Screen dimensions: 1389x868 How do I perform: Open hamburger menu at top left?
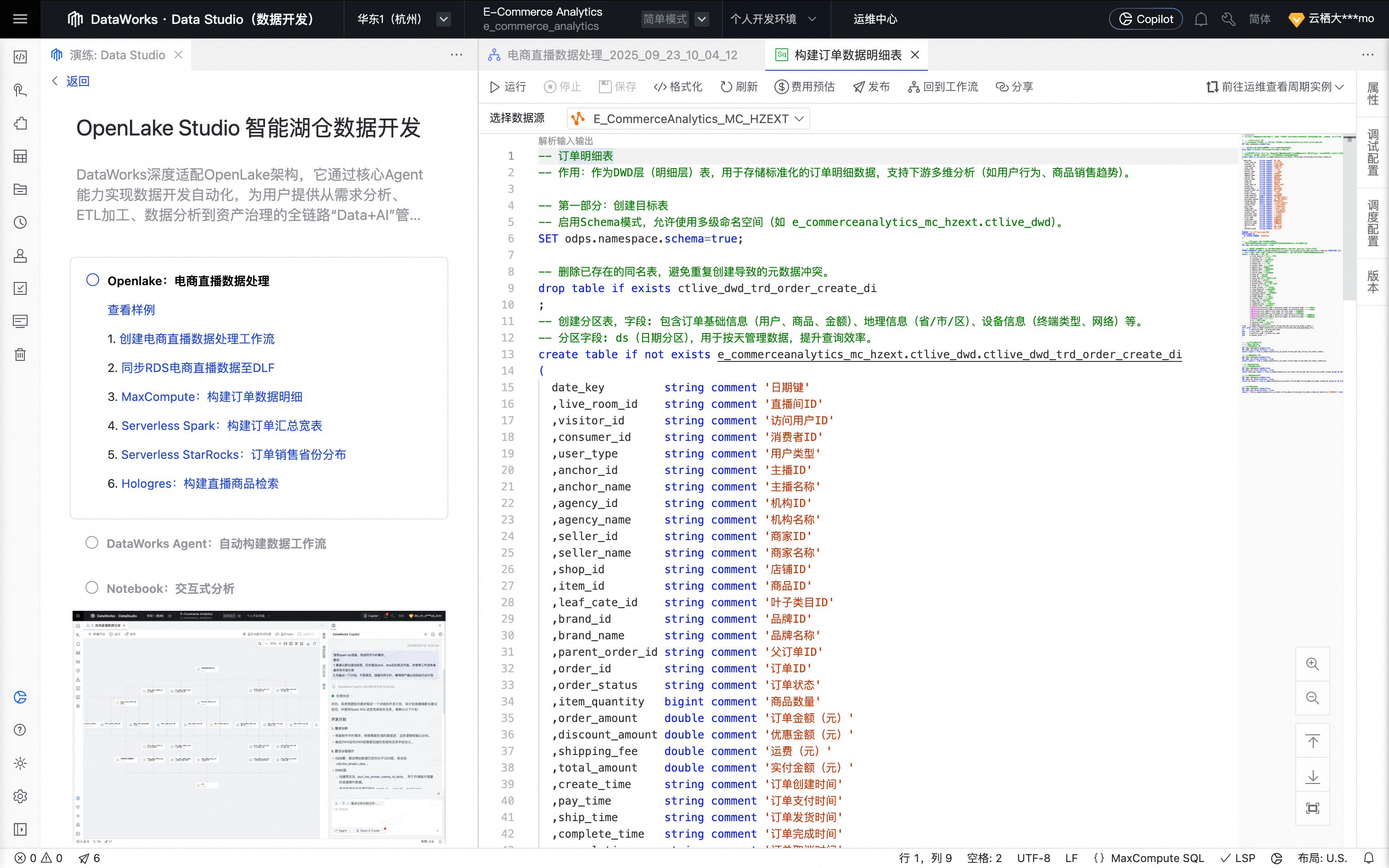20,19
